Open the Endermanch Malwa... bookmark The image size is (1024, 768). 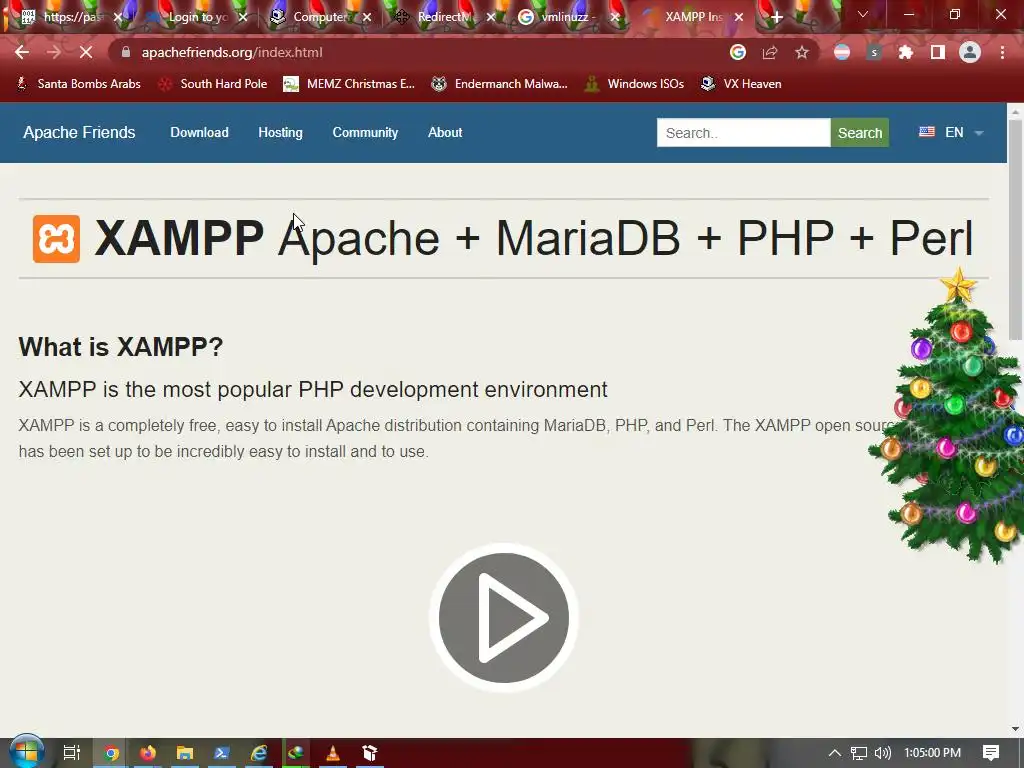pos(500,84)
